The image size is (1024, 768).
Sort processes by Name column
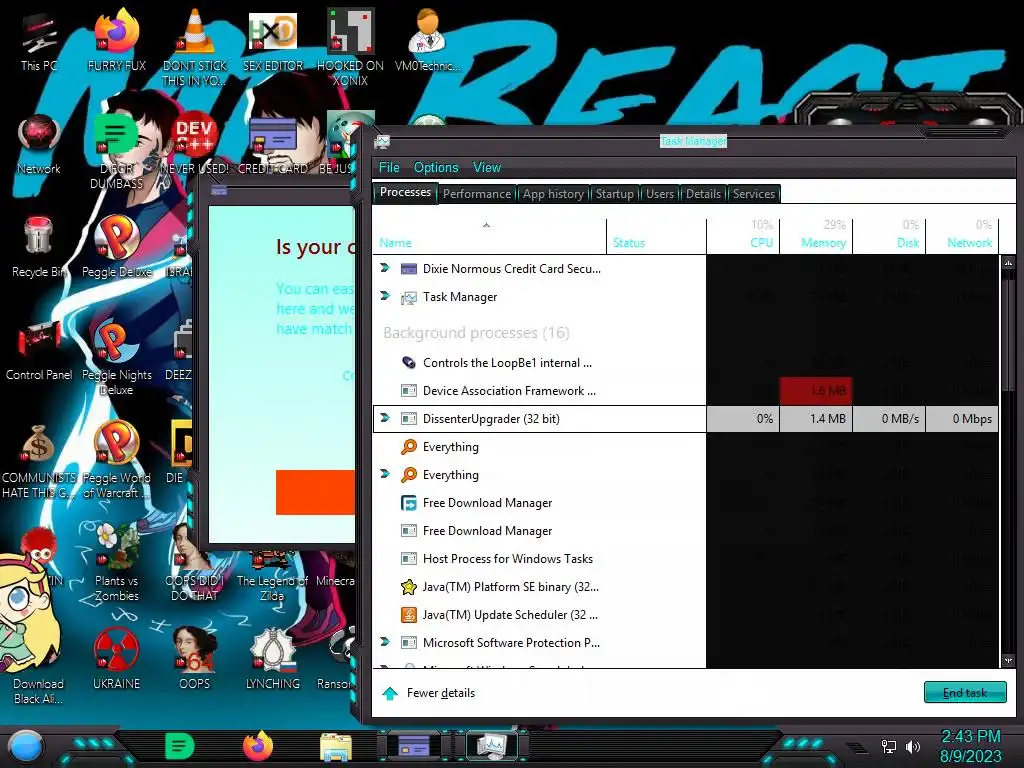pos(490,236)
